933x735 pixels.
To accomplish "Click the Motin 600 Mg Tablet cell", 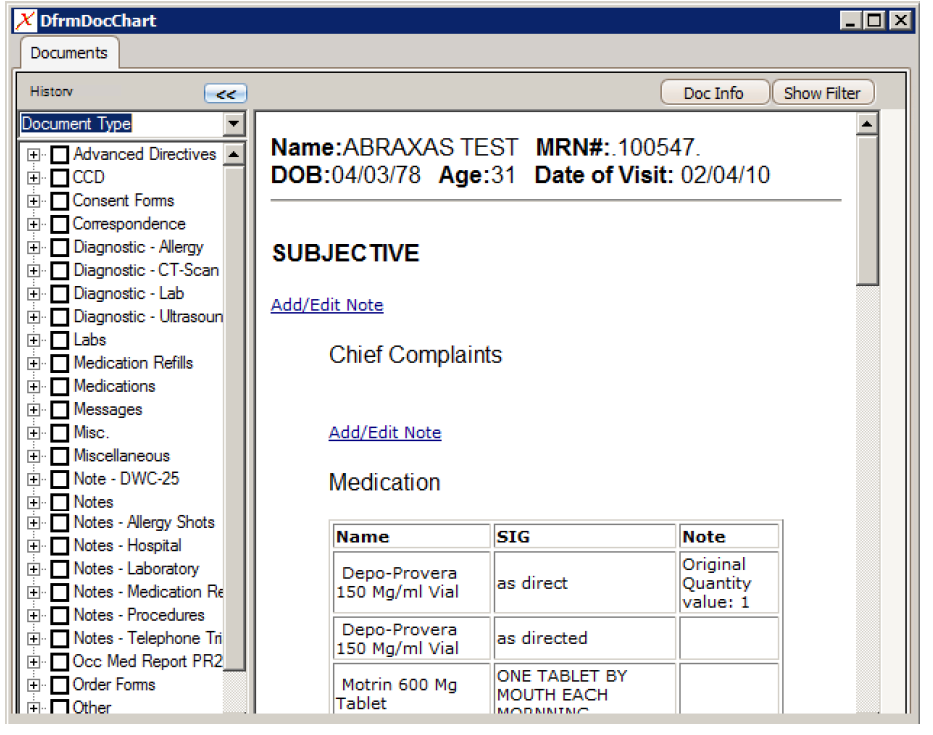I will click(x=411, y=689).
